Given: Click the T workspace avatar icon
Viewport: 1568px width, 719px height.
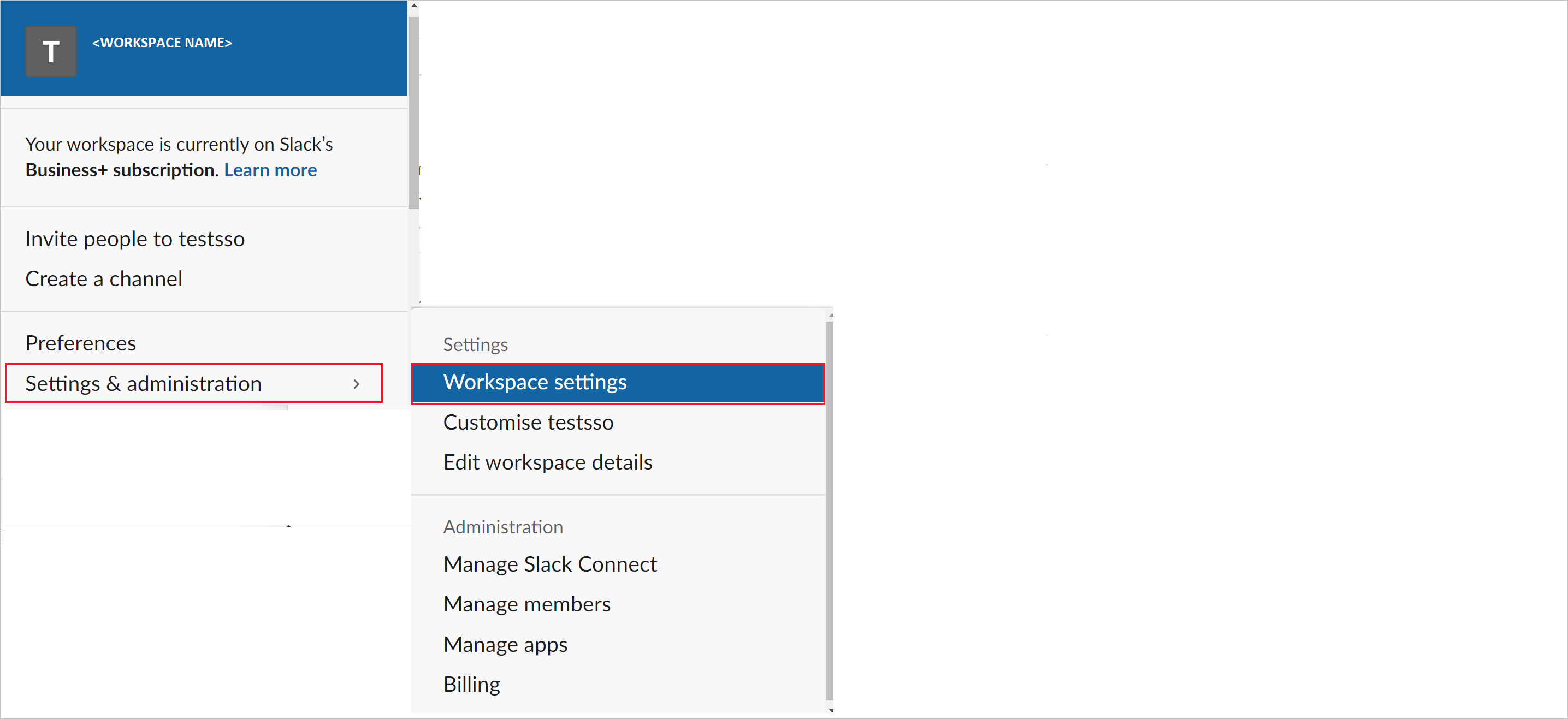Looking at the screenshot, I should pos(50,42).
